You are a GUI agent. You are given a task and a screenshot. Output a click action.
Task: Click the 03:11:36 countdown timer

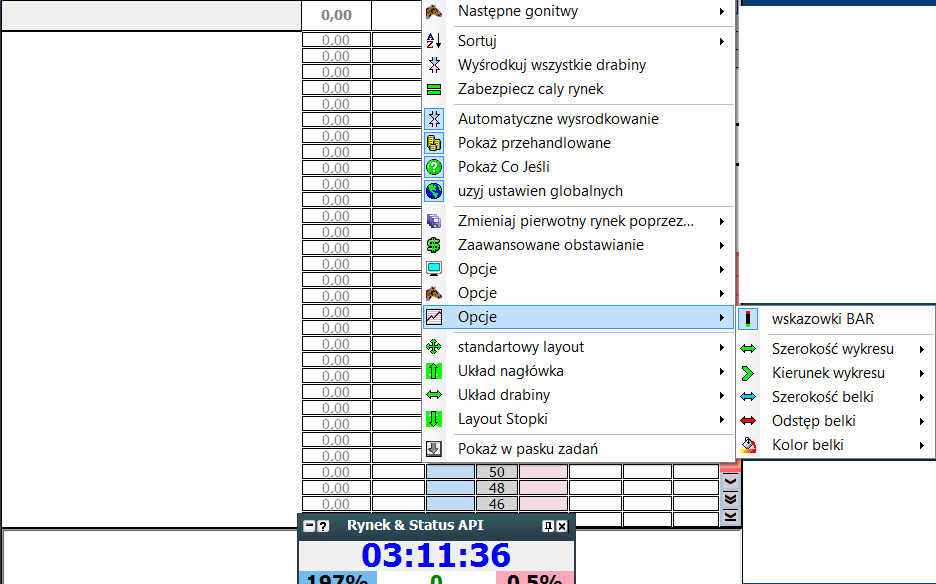(436, 555)
